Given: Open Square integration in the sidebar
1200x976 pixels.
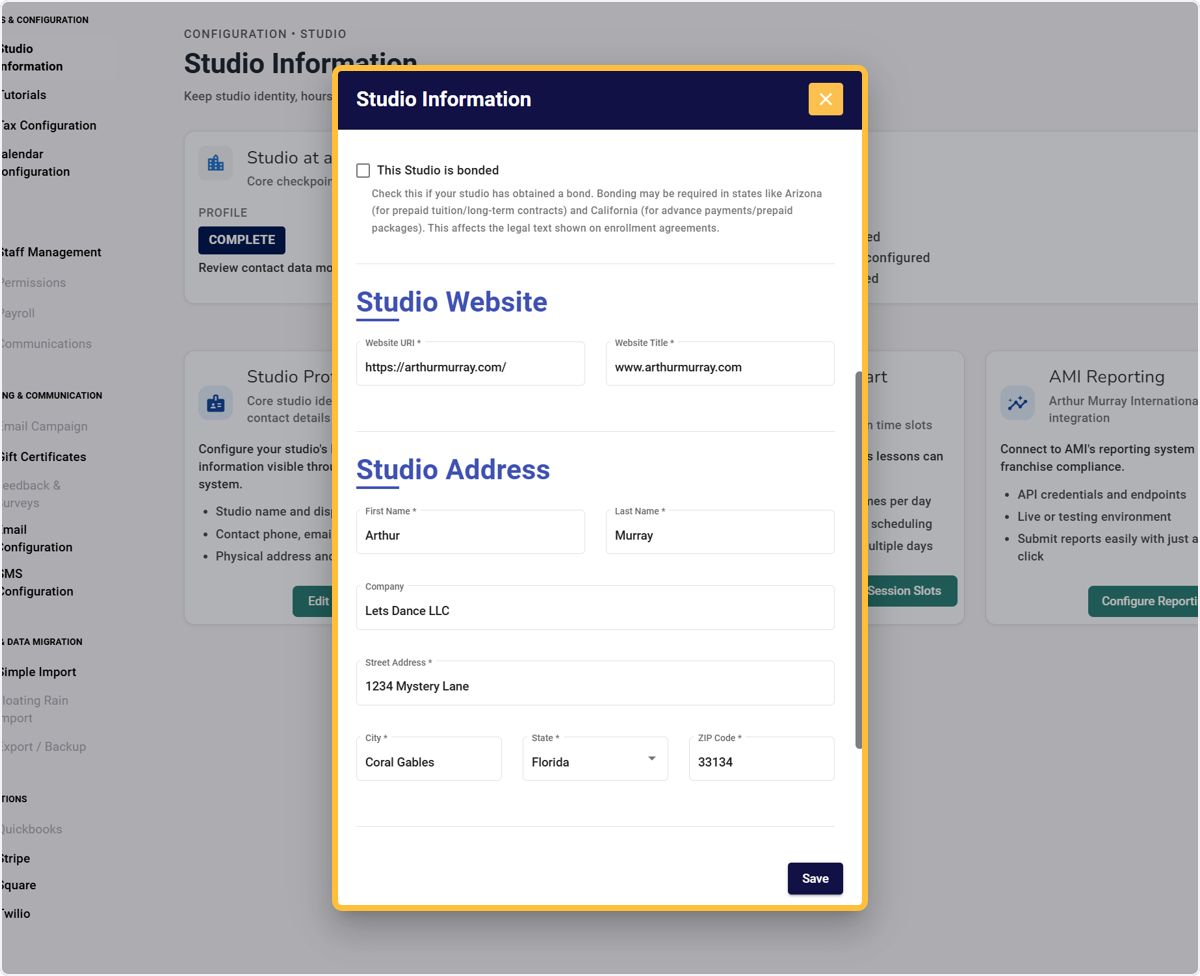Looking at the screenshot, I should [x=18, y=886].
